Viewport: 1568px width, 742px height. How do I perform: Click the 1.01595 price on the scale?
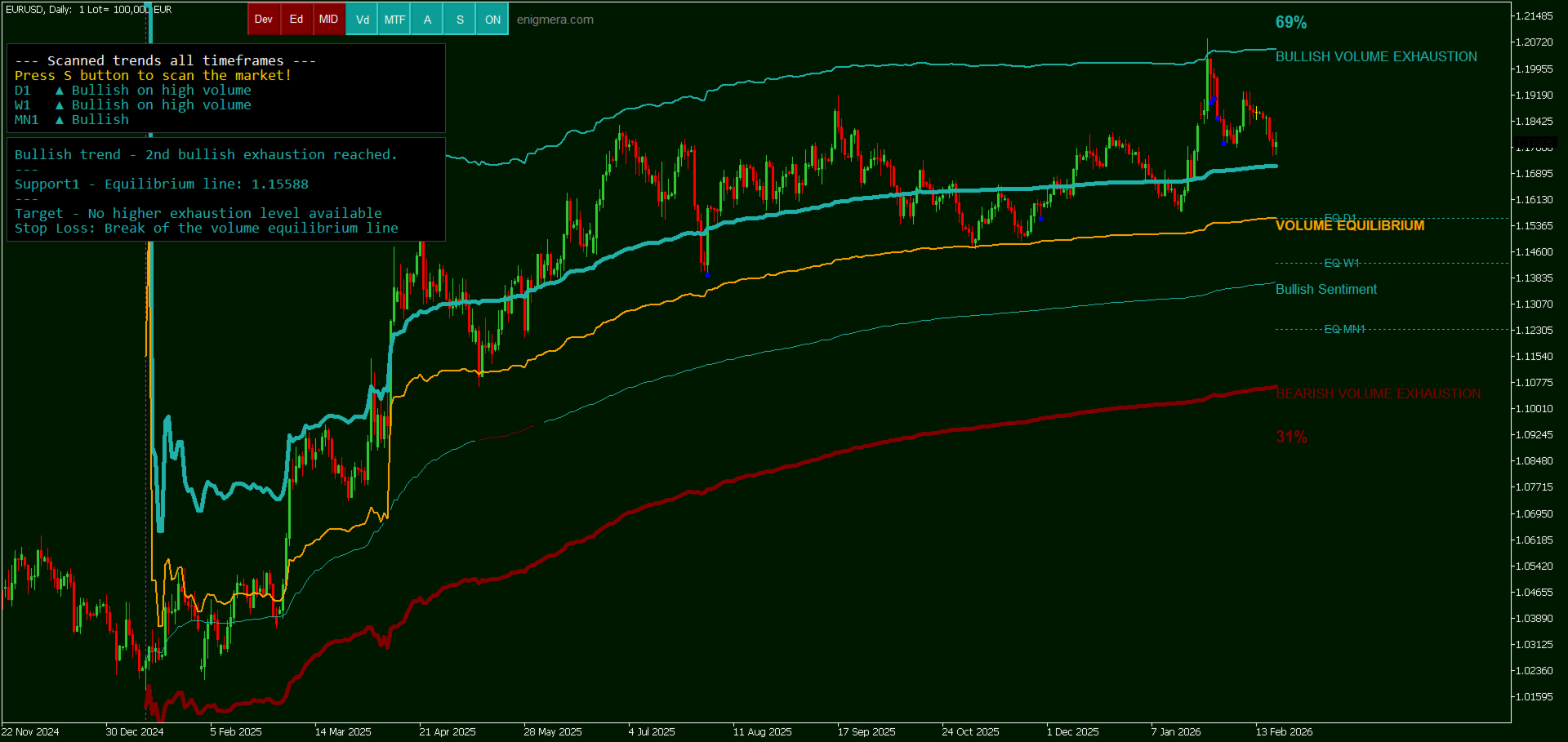pos(1534,697)
